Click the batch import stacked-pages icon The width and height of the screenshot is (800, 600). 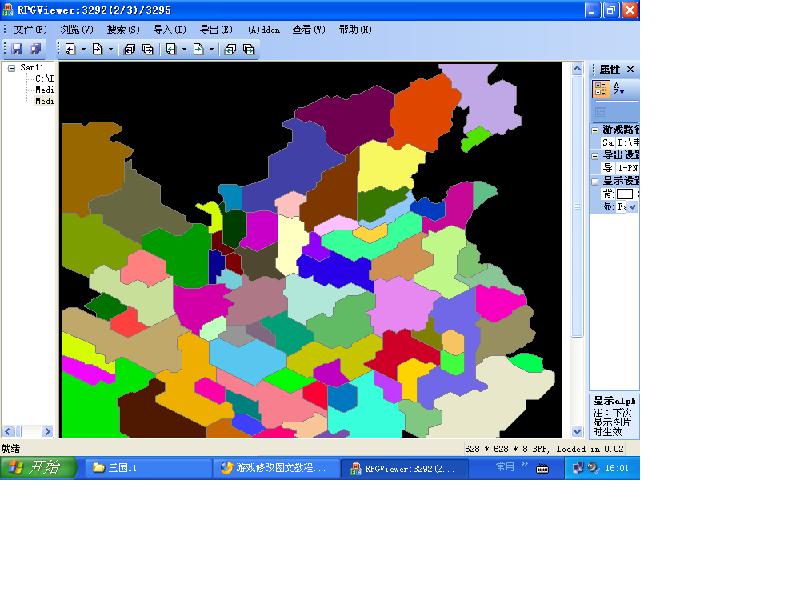coord(231,49)
